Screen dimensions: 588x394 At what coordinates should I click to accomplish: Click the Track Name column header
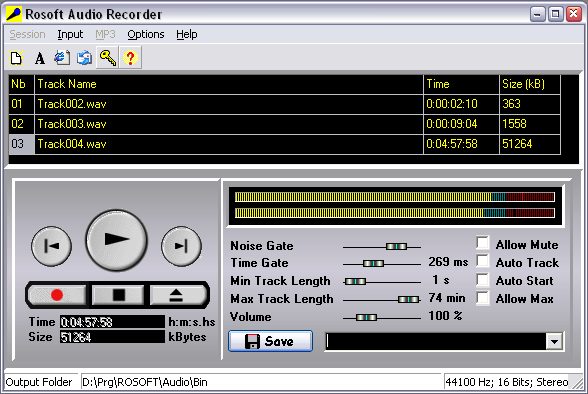(x=229, y=84)
